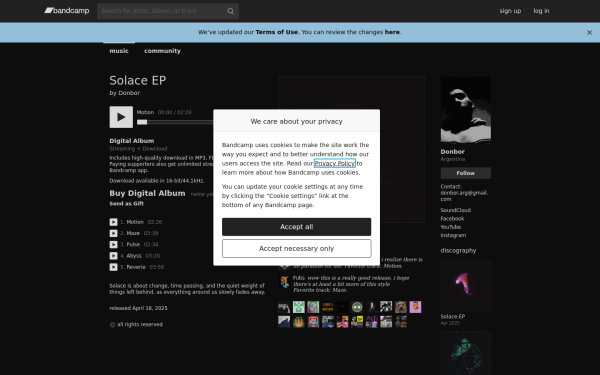Select the 'released April 18, 2025' text

click(138, 308)
